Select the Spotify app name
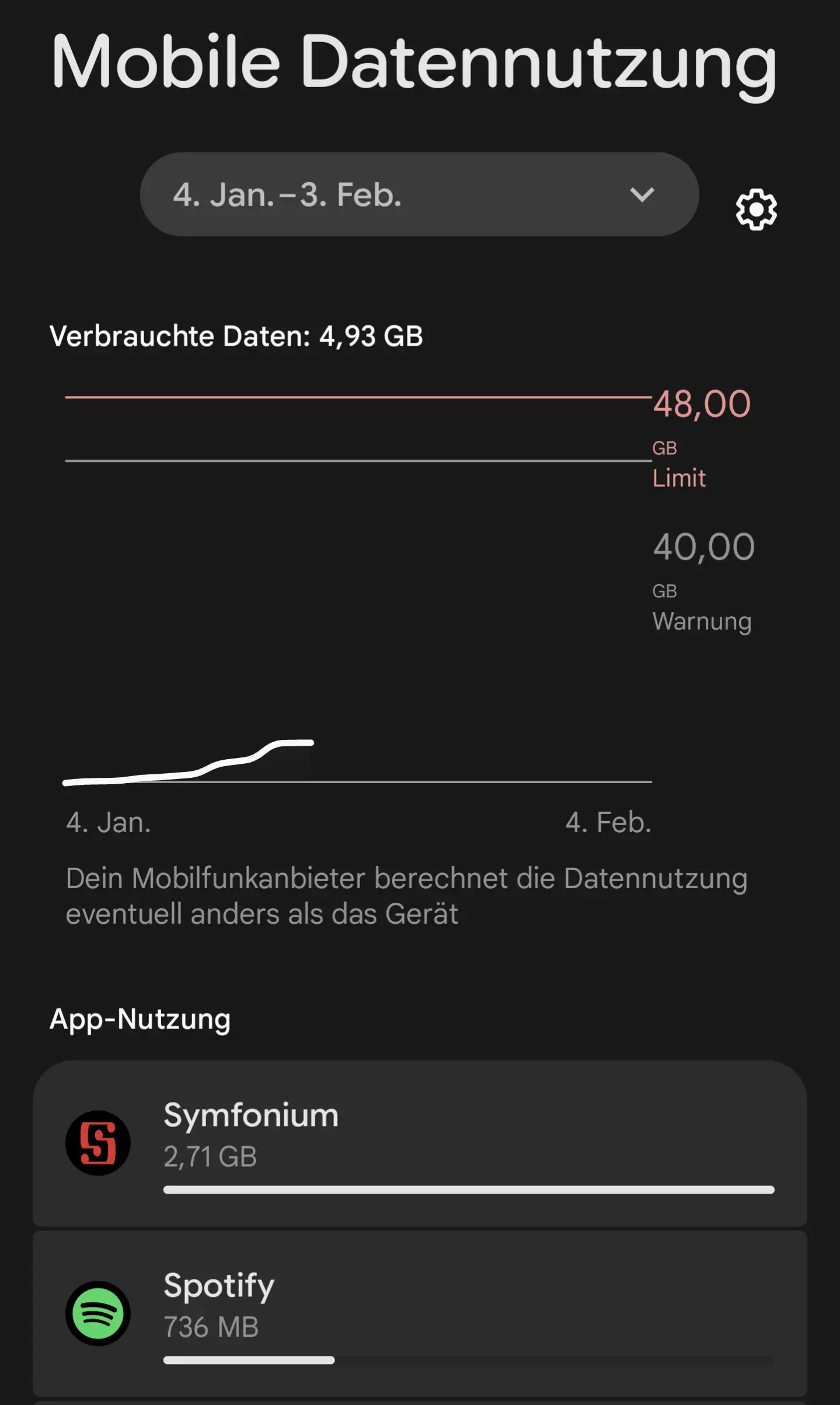The width and height of the screenshot is (840, 1405). pos(219,1286)
